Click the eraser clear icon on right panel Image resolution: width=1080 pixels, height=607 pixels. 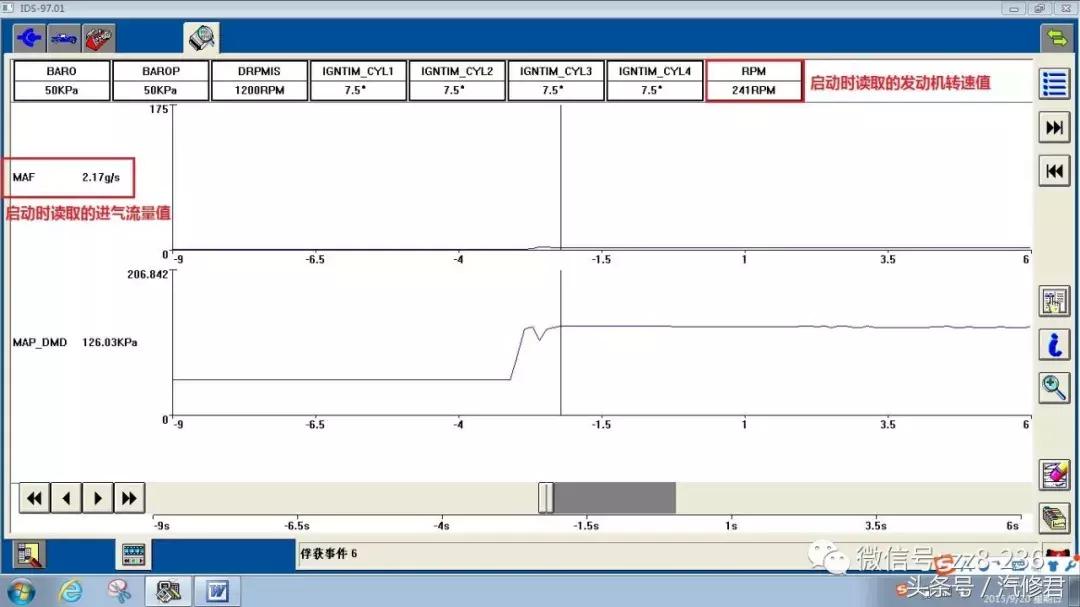point(1055,475)
